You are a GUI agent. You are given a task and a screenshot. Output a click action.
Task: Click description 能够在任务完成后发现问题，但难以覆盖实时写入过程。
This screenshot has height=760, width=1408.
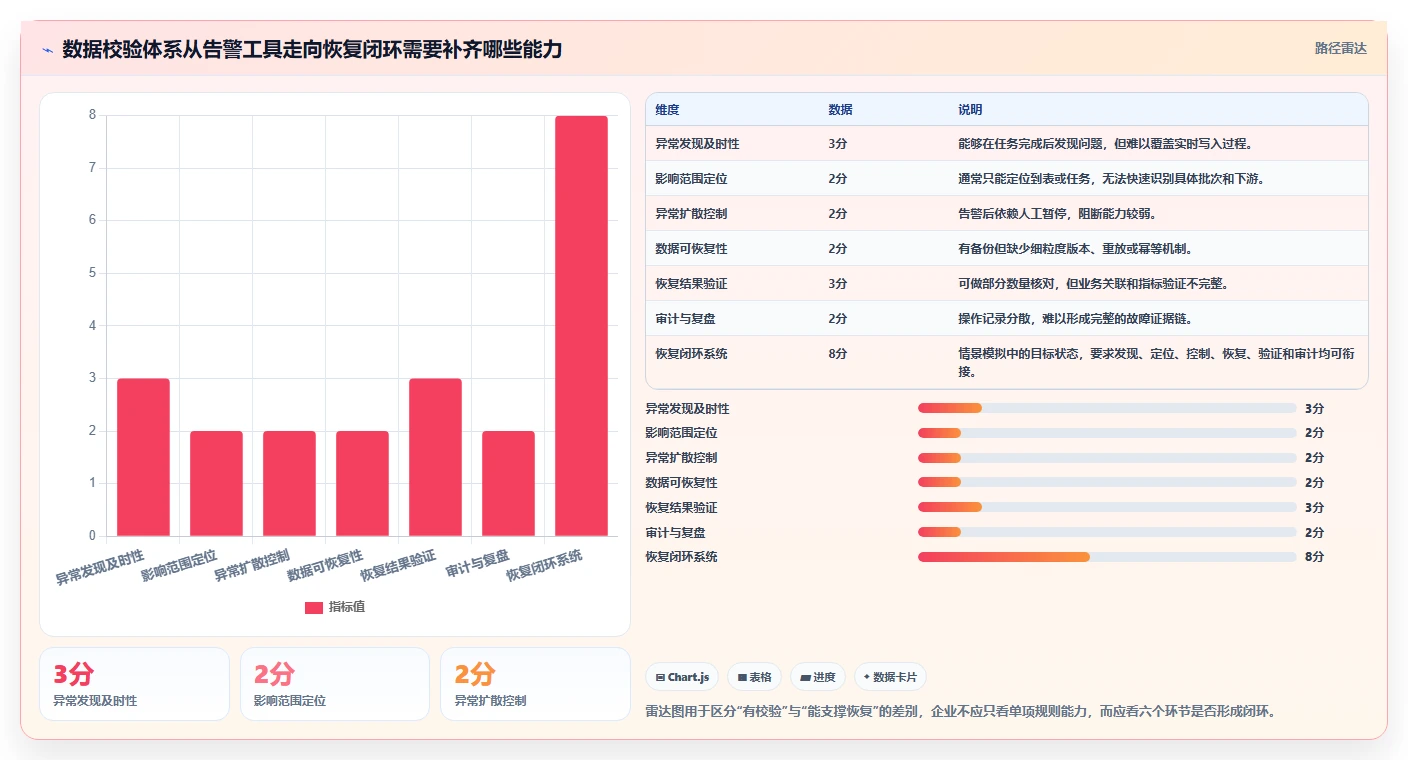[x=1105, y=144]
